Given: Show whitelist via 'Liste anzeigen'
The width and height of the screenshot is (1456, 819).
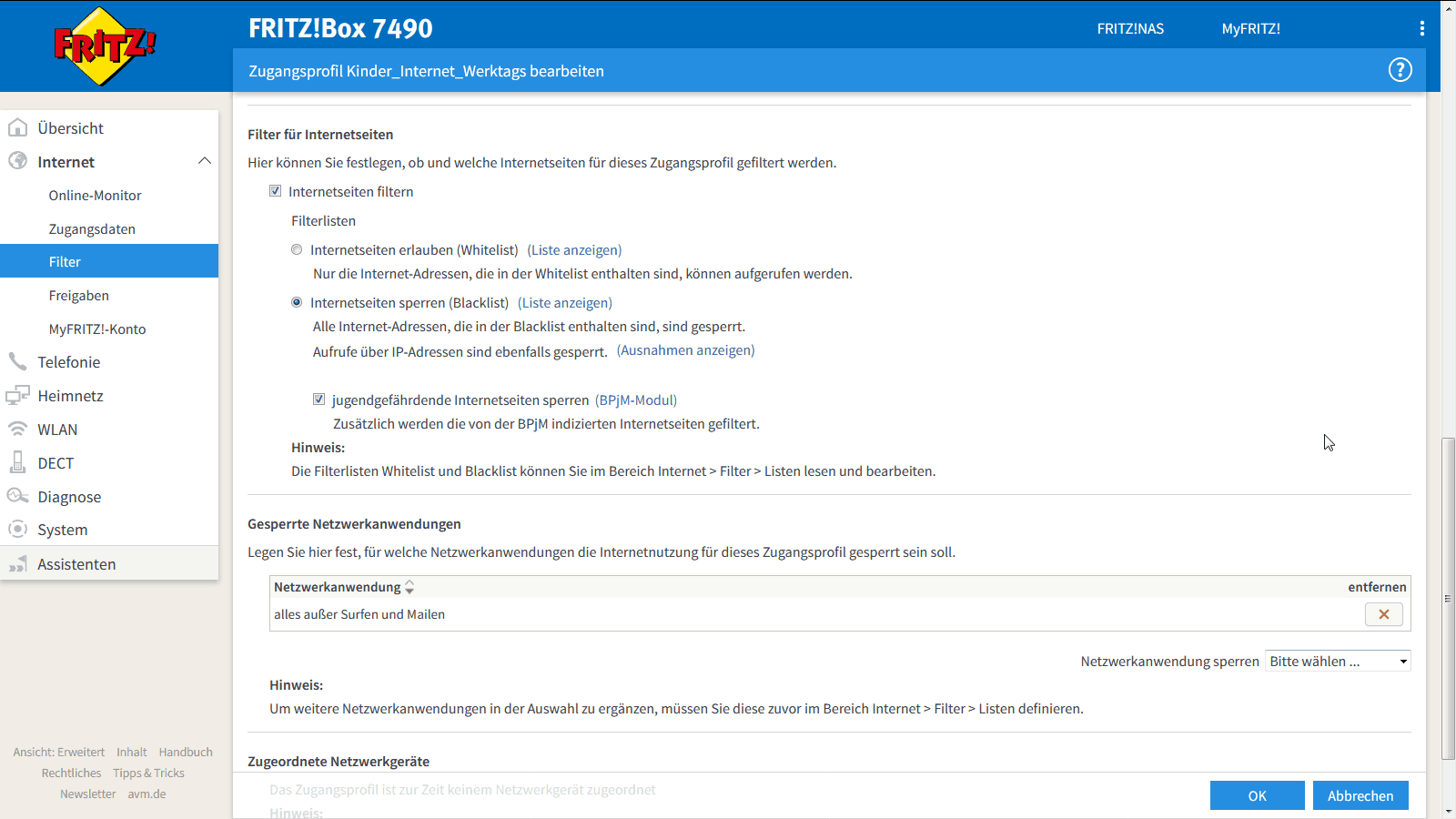Looking at the screenshot, I should [x=574, y=250].
